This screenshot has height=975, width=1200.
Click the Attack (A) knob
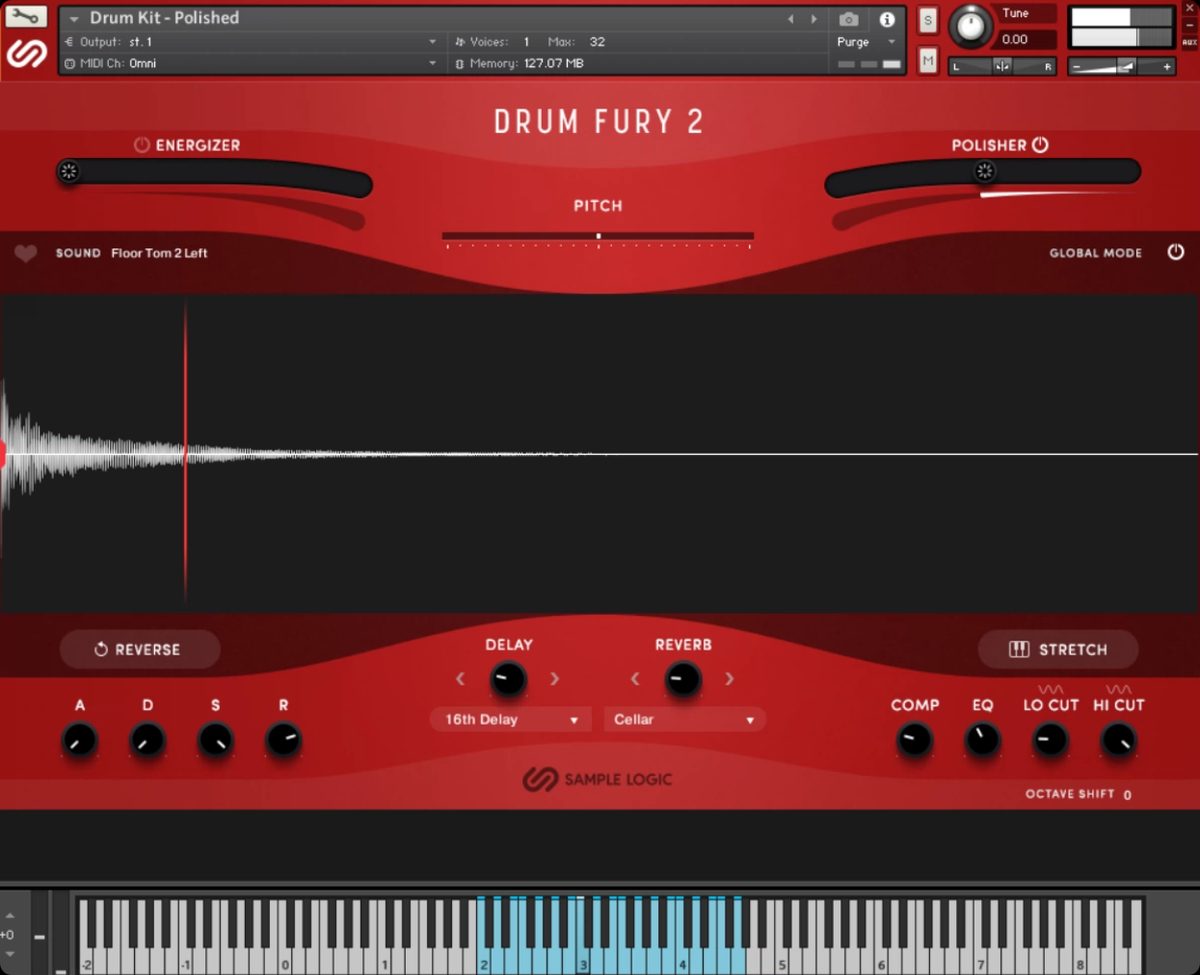[79, 740]
